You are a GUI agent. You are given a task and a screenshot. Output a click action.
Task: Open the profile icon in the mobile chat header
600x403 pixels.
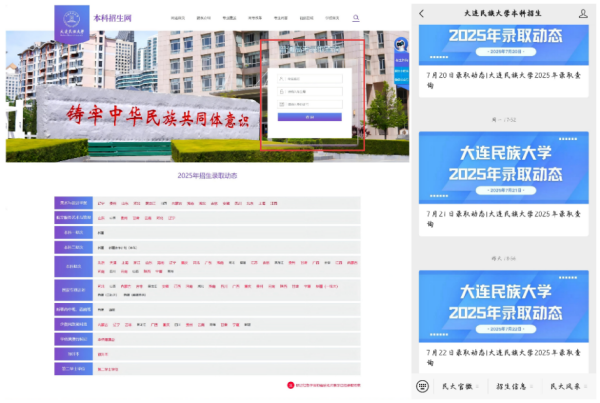(583, 14)
